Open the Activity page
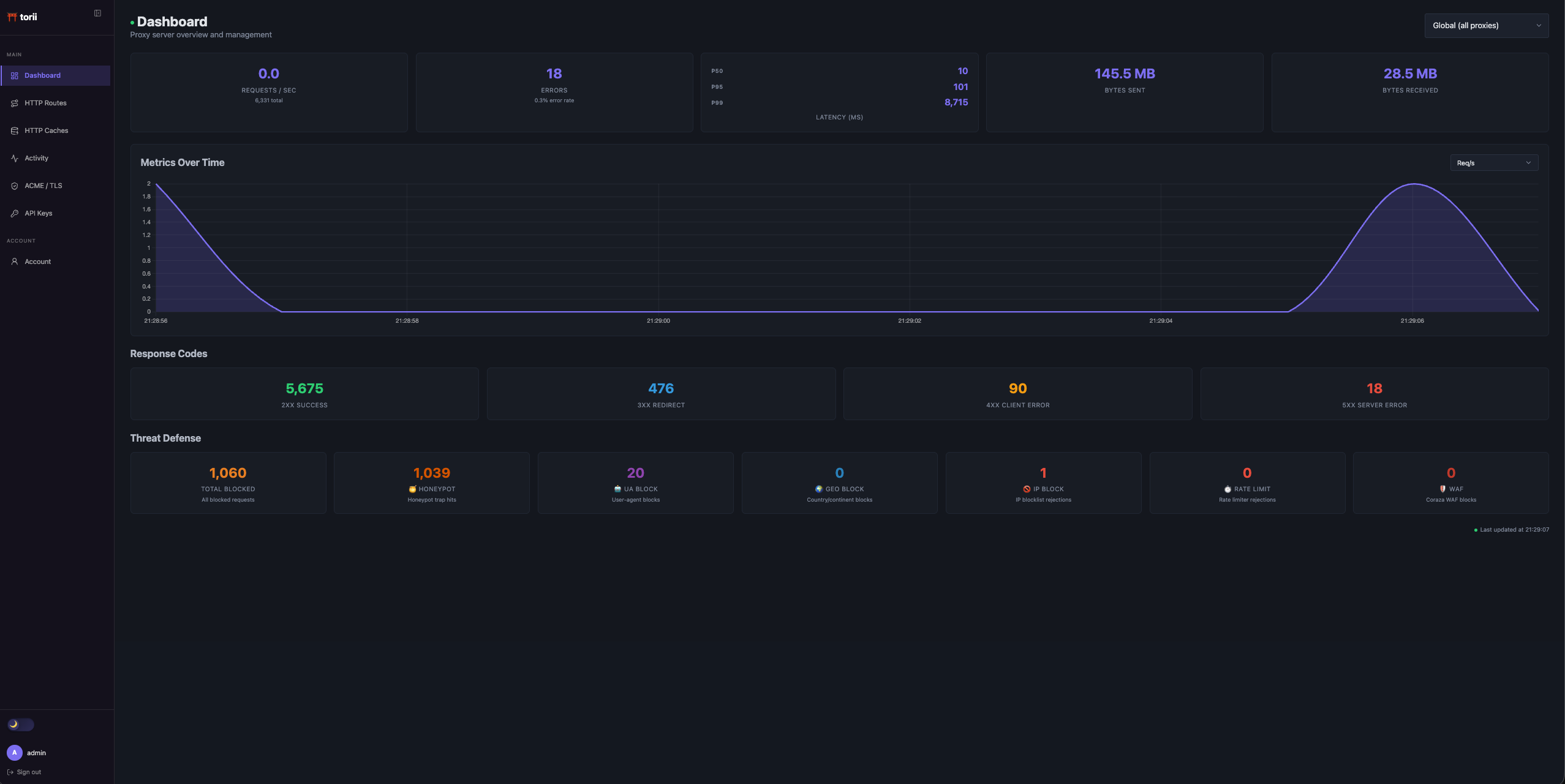Image resolution: width=1565 pixels, height=784 pixels. pos(56,159)
